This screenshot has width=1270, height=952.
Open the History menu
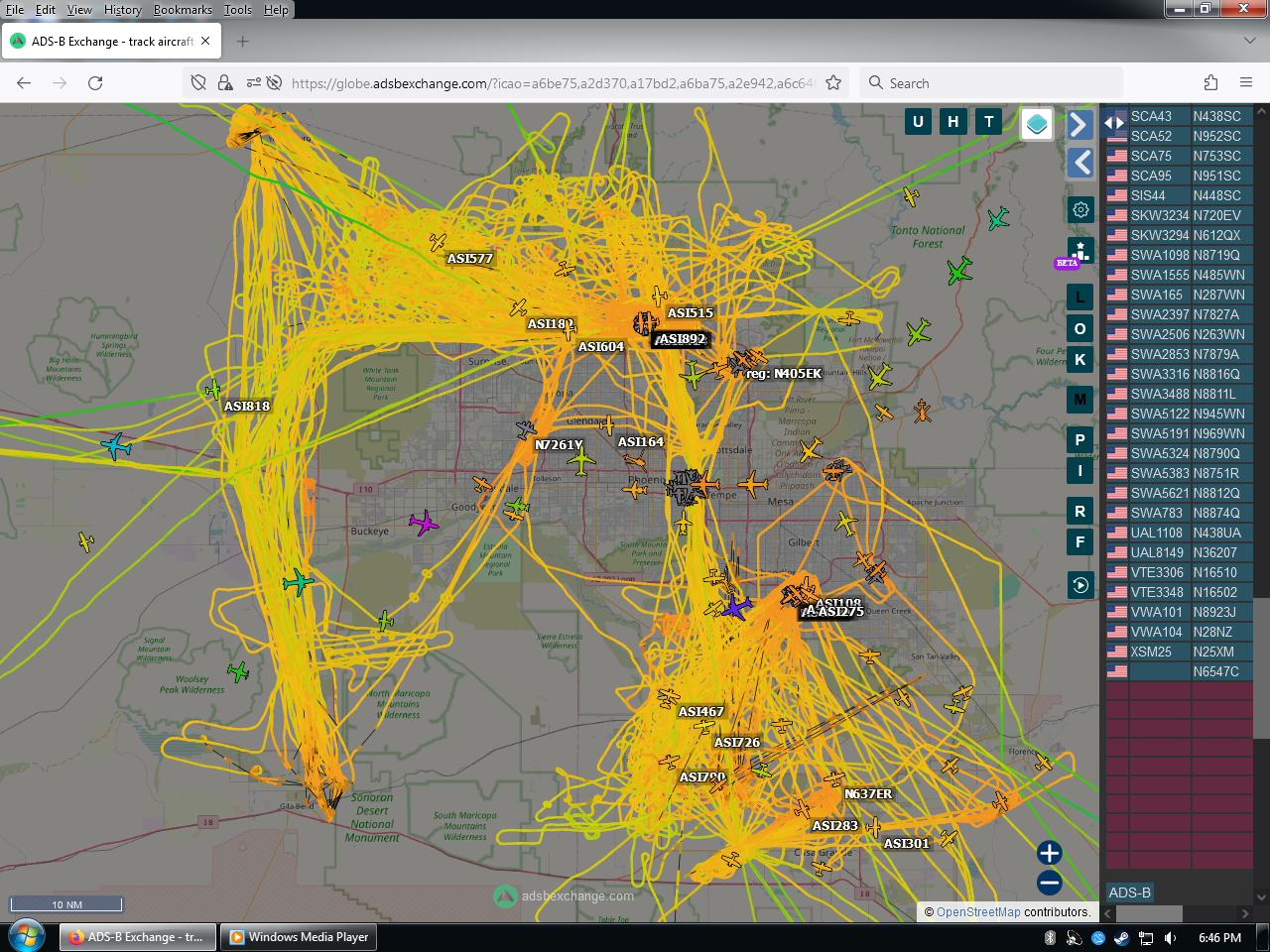pyautogui.click(x=122, y=10)
